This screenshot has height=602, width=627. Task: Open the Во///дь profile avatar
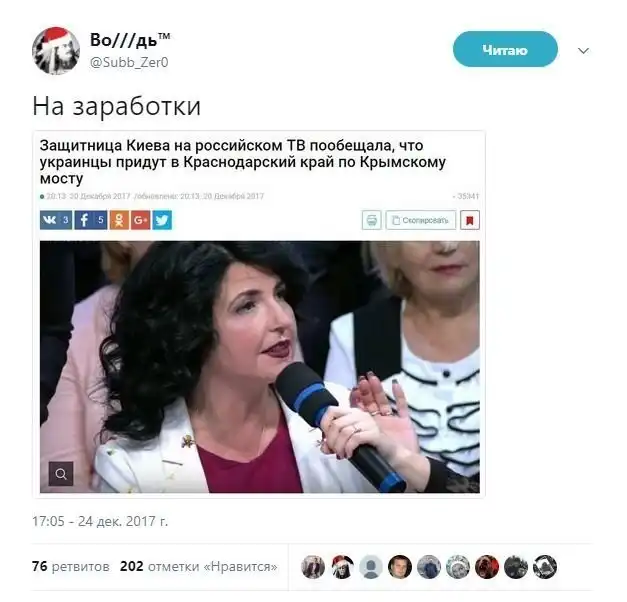[56, 51]
